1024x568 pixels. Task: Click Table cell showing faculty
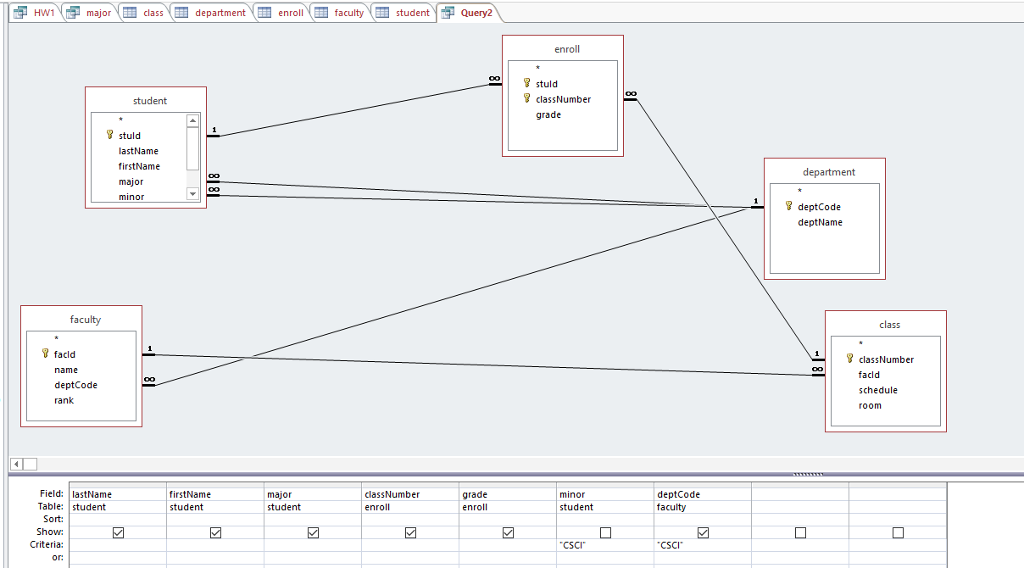703,507
